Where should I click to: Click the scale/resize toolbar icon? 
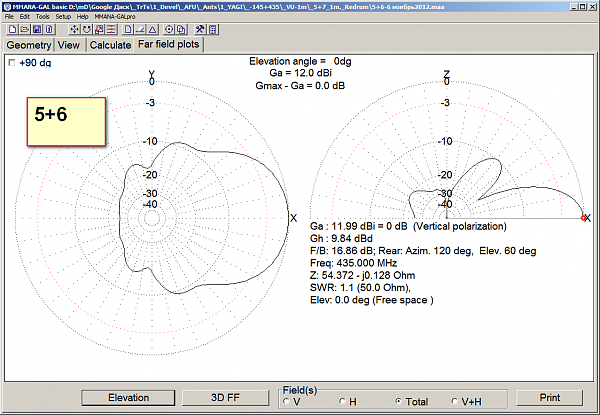[x=99, y=29]
